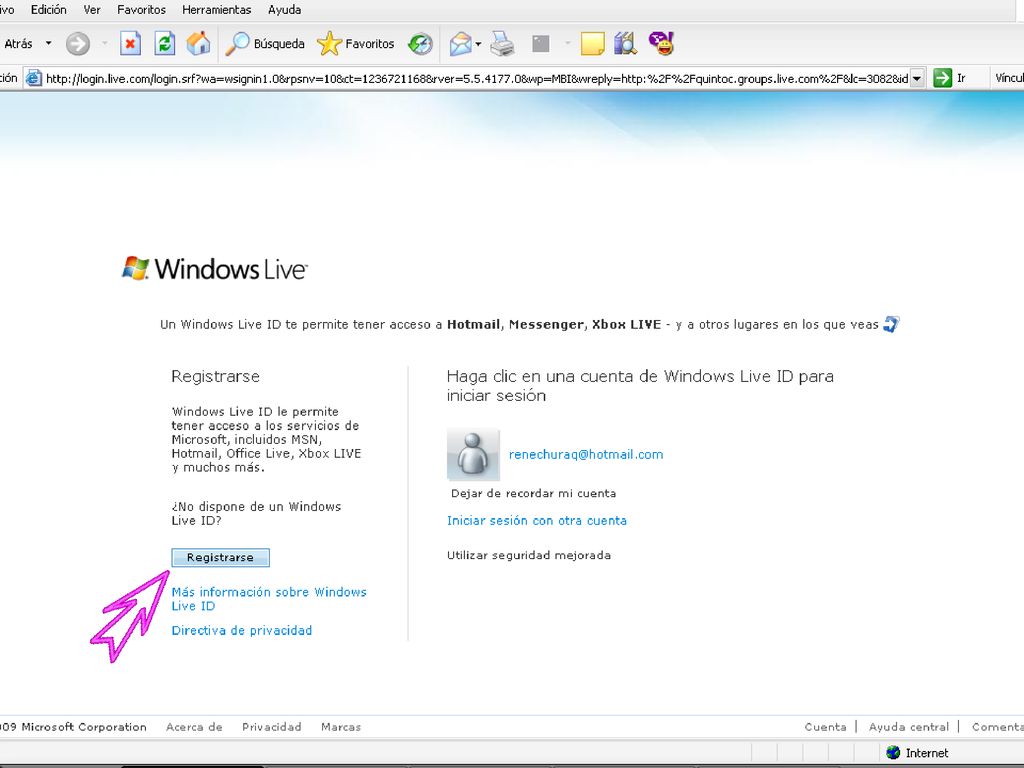Expand the Mail icon dropdown arrow
This screenshot has width=1024, height=768.
479,44
